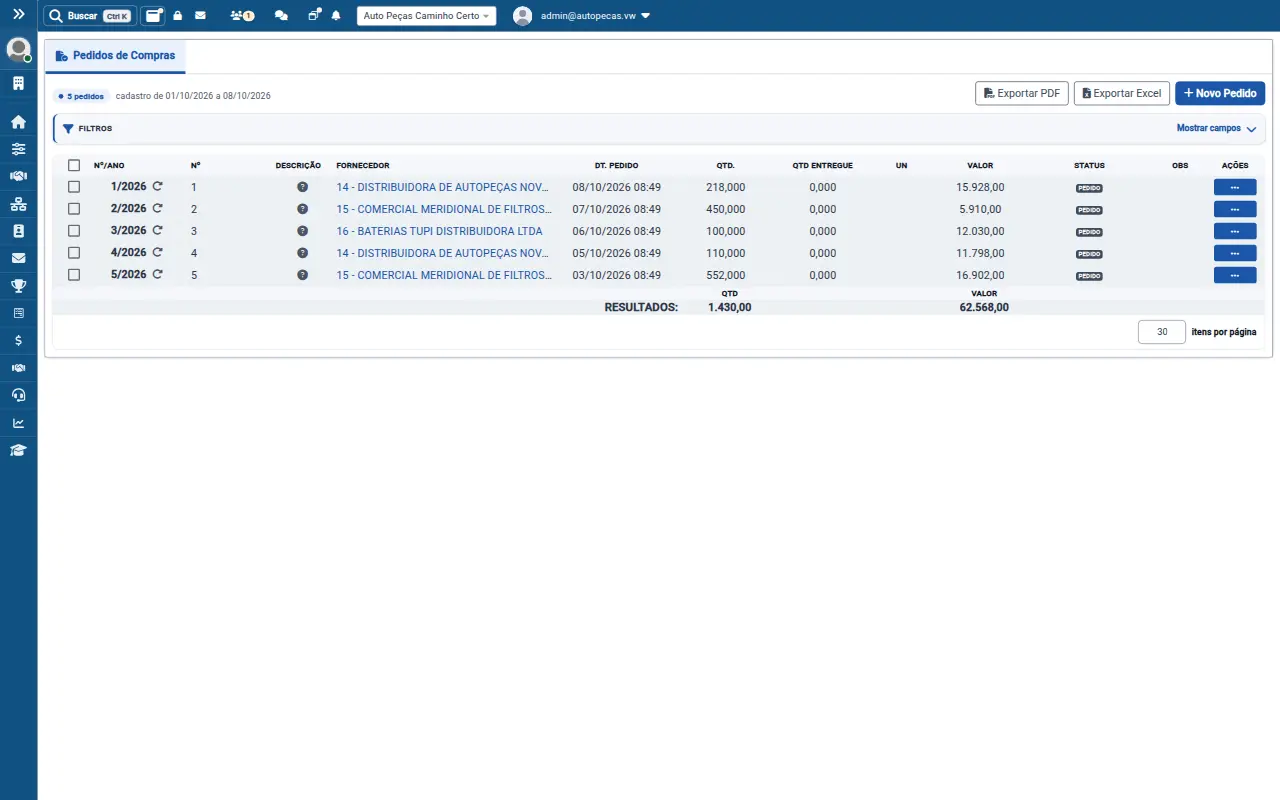The height and width of the screenshot is (800, 1280).
Task: Open actions menu for order 1/2026
Action: pyautogui.click(x=1235, y=187)
